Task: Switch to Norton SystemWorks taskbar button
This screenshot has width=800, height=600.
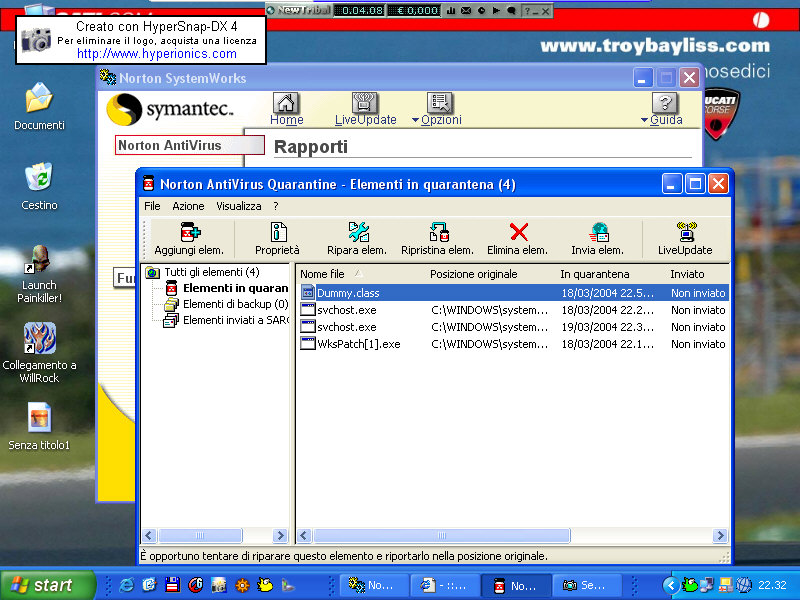Action: 373,585
